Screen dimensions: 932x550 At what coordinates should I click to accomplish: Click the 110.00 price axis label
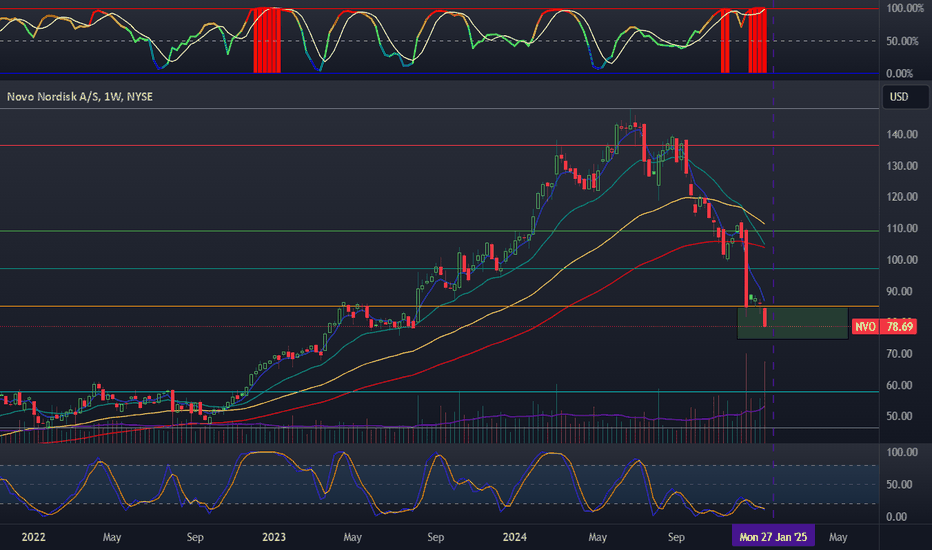(902, 228)
